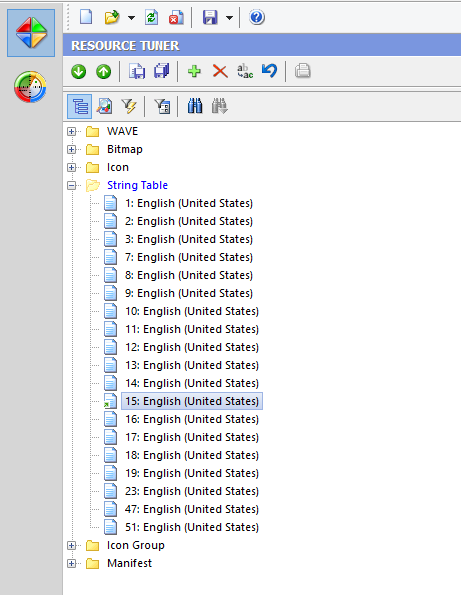This screenshot has width=461, height=595.
Task: Open Help with the question mark icon
Action: point(257,17)
